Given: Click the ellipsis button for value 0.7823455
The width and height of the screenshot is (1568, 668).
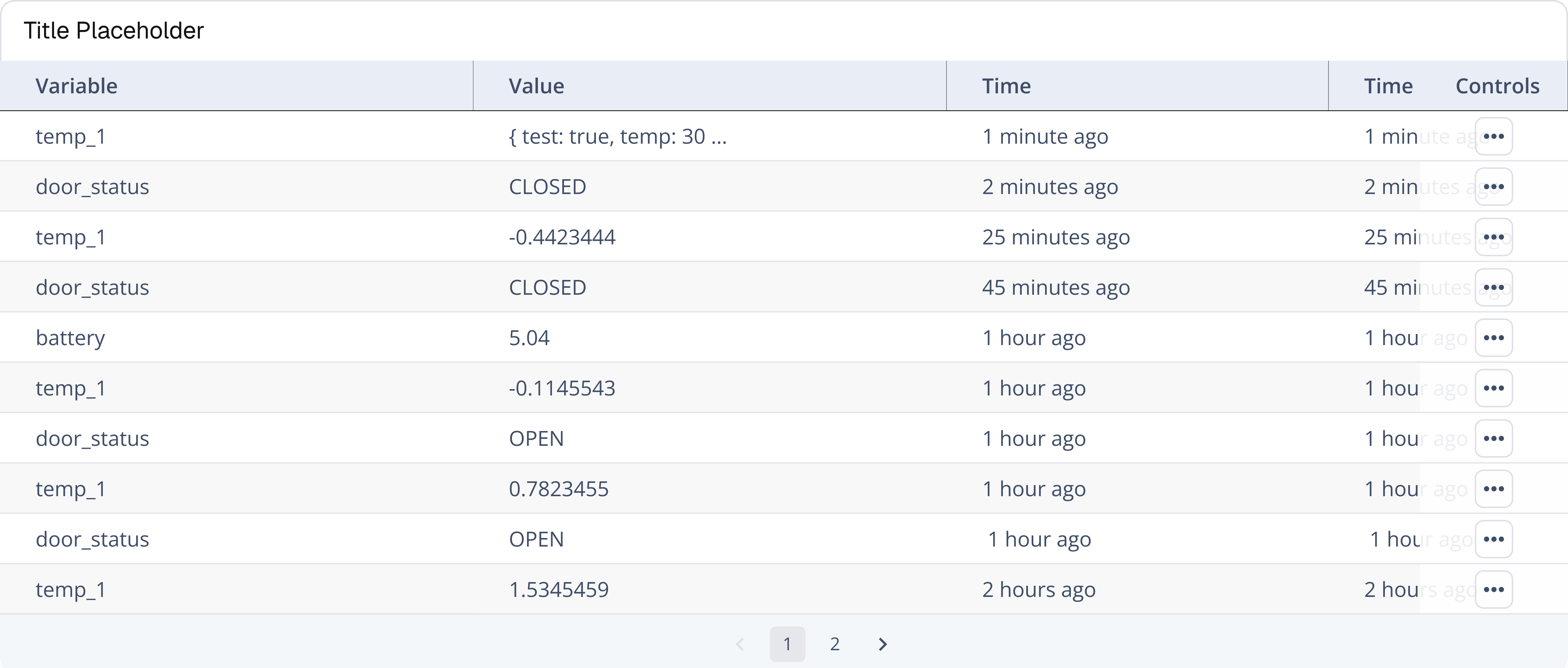Looking at the screenshot, I should [1493, 489].
